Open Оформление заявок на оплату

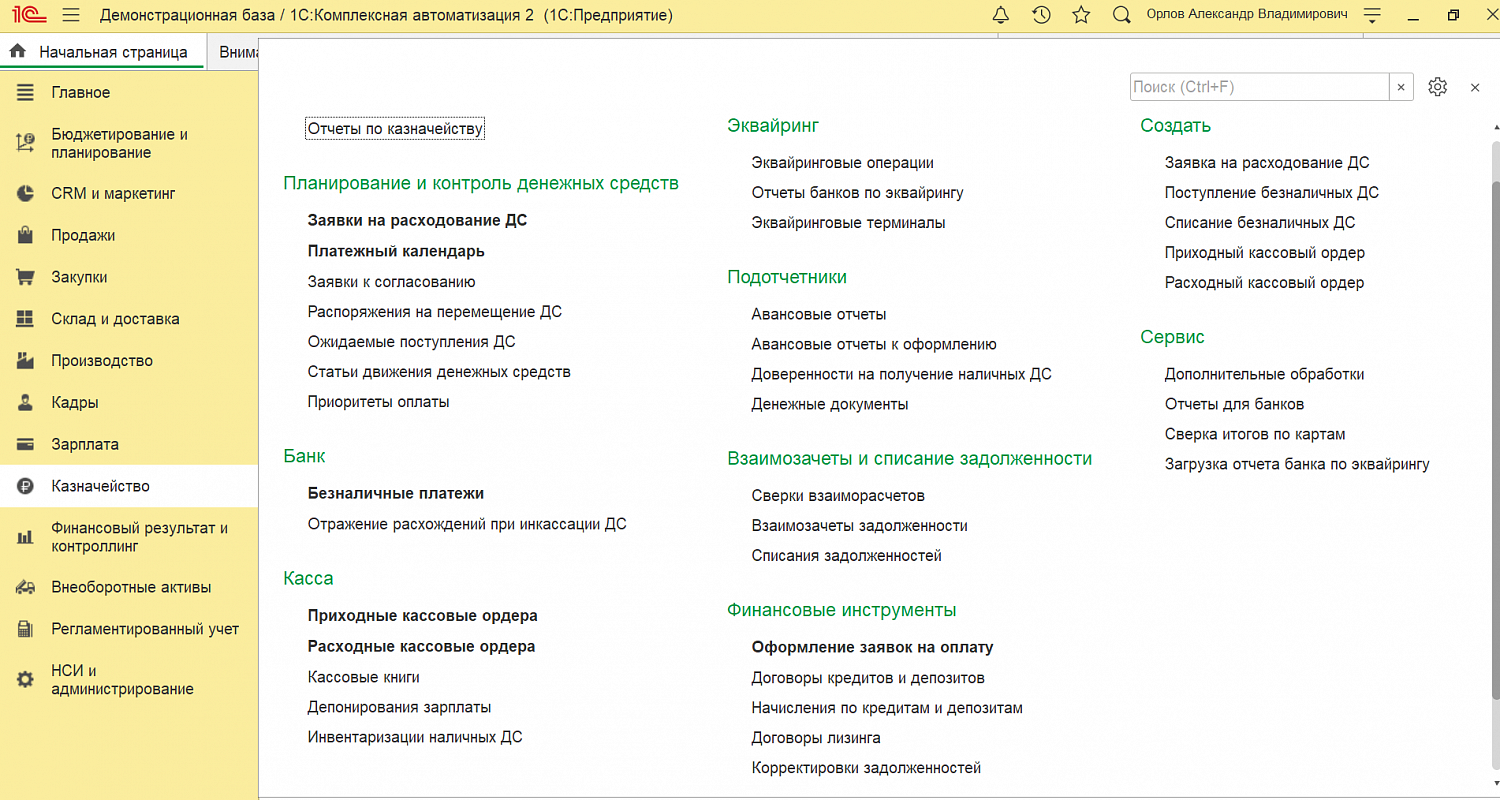pos(872,647)
